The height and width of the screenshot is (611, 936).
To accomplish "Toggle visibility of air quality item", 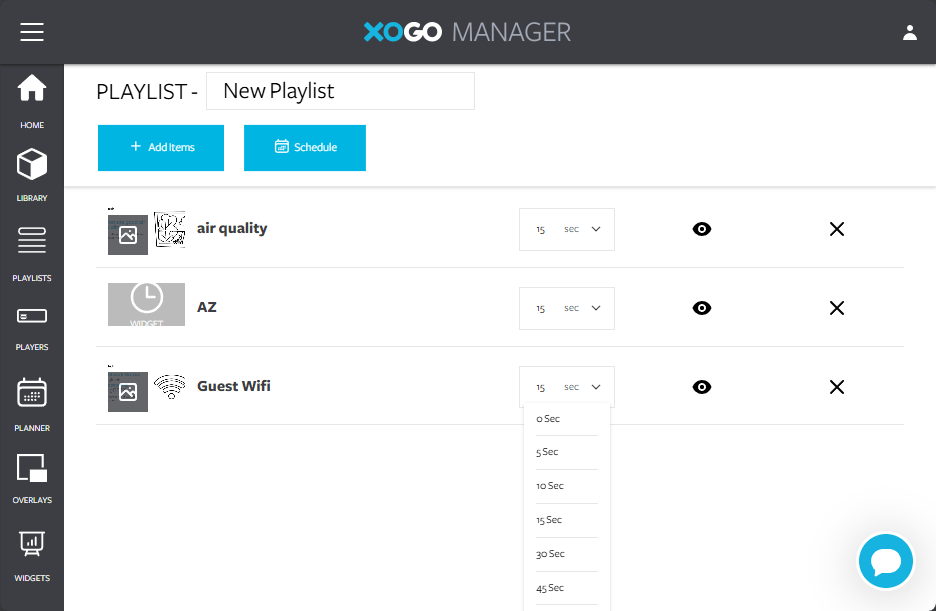I will [702, 229].
